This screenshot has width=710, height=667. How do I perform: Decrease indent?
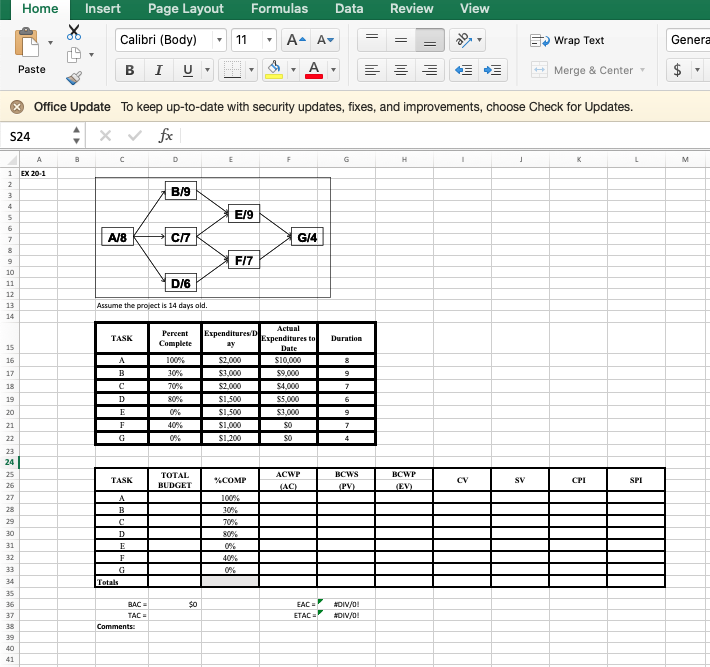coord(463,70)
